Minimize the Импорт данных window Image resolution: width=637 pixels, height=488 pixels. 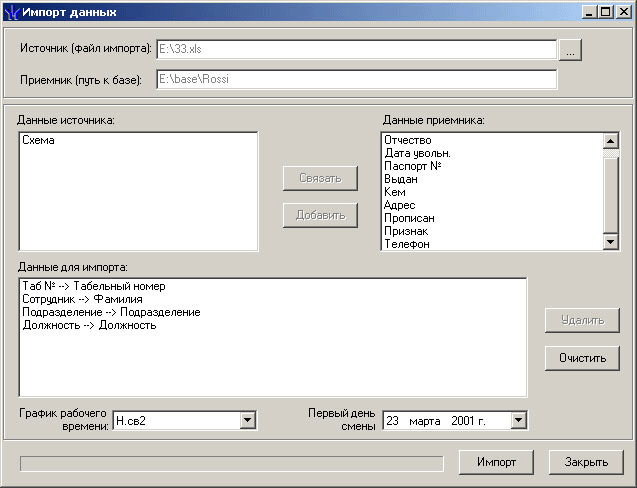point(589,12)
